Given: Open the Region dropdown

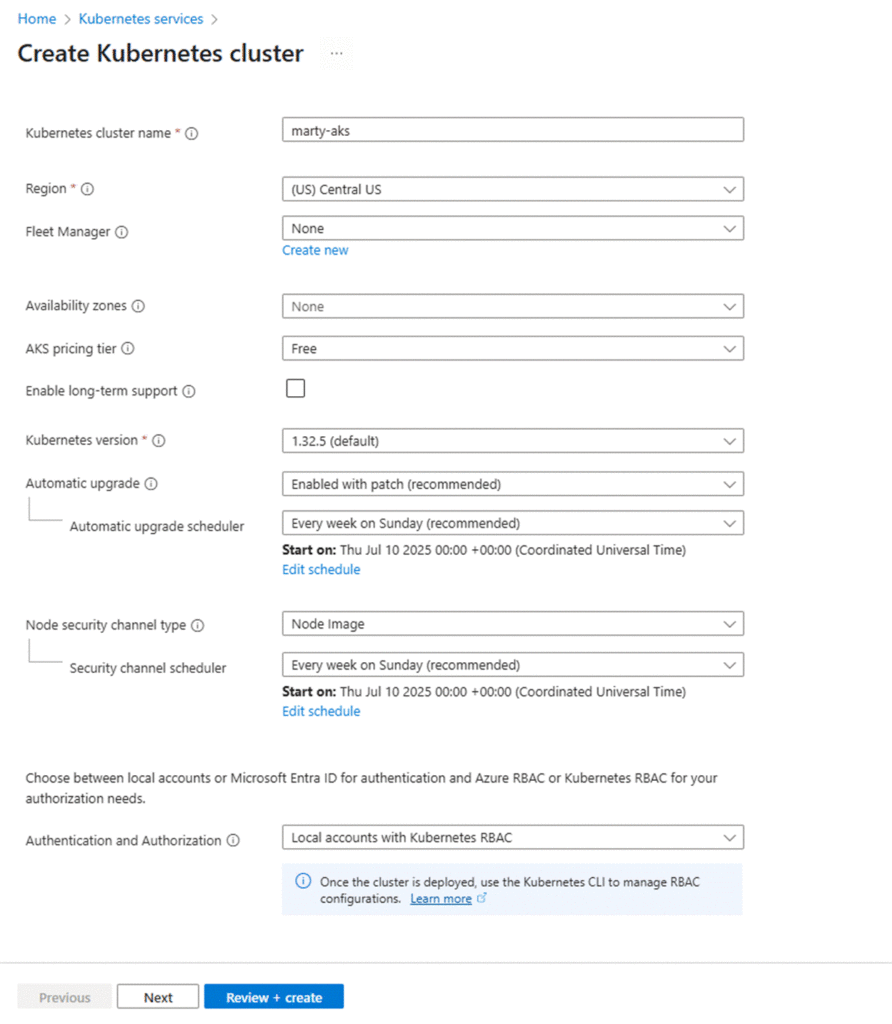Looking at the screenshot, I should coord(512,189).
